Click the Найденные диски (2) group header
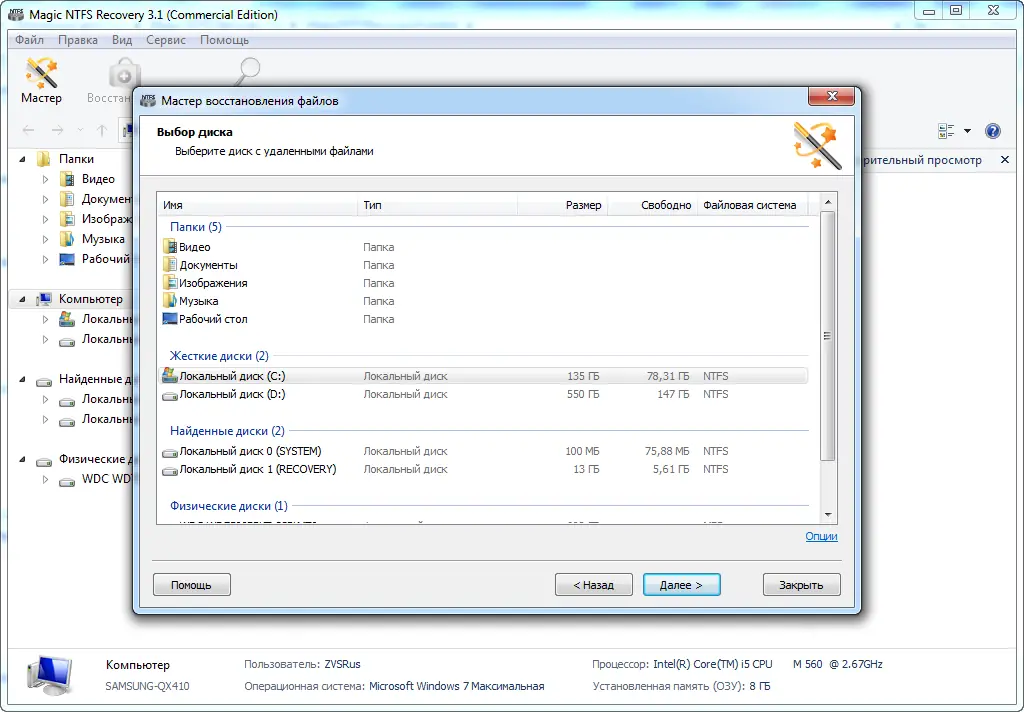Screen dimensions: 1024x712 227,431
